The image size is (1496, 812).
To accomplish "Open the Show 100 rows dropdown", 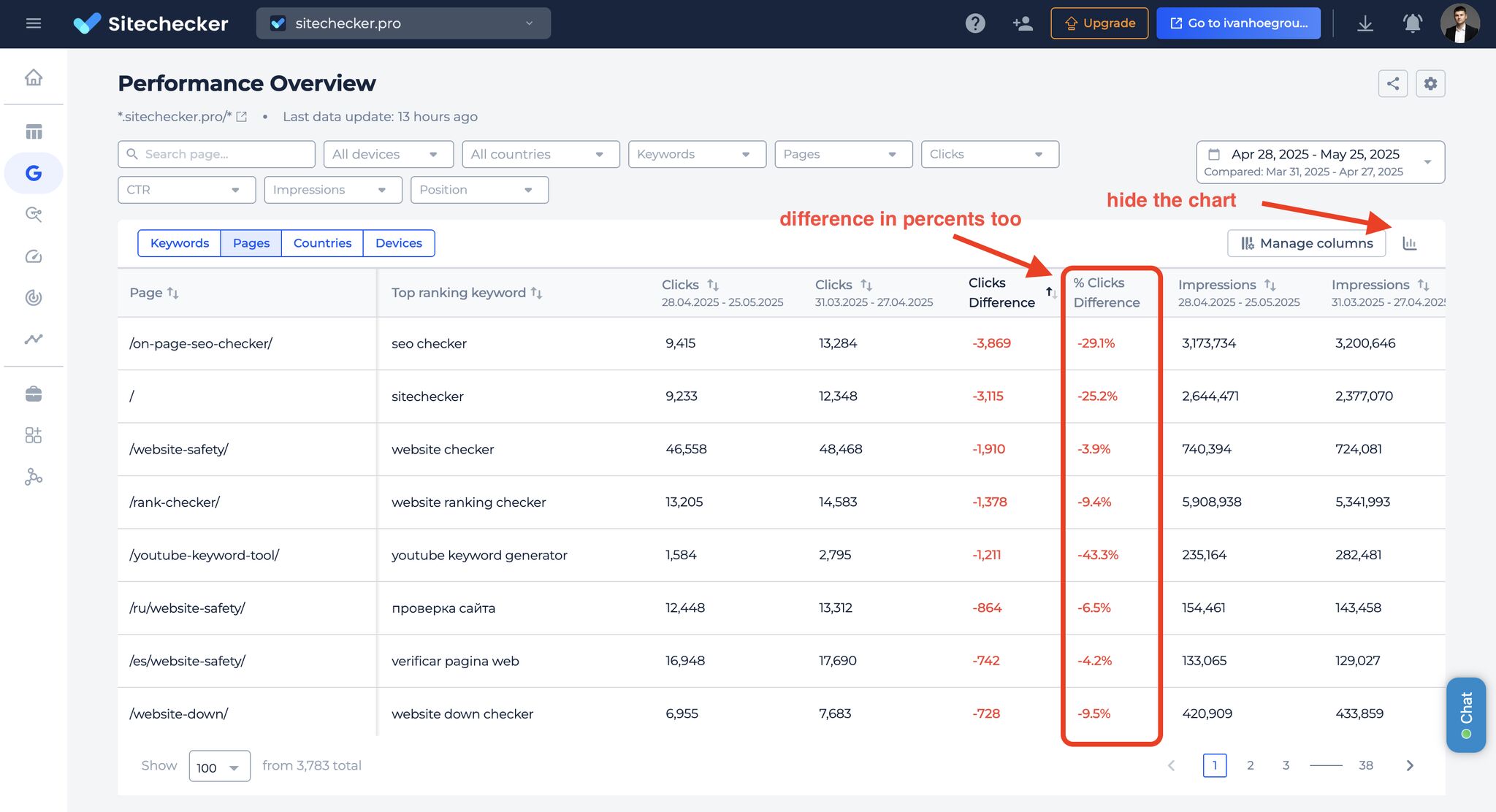I will tap(219, 766).
